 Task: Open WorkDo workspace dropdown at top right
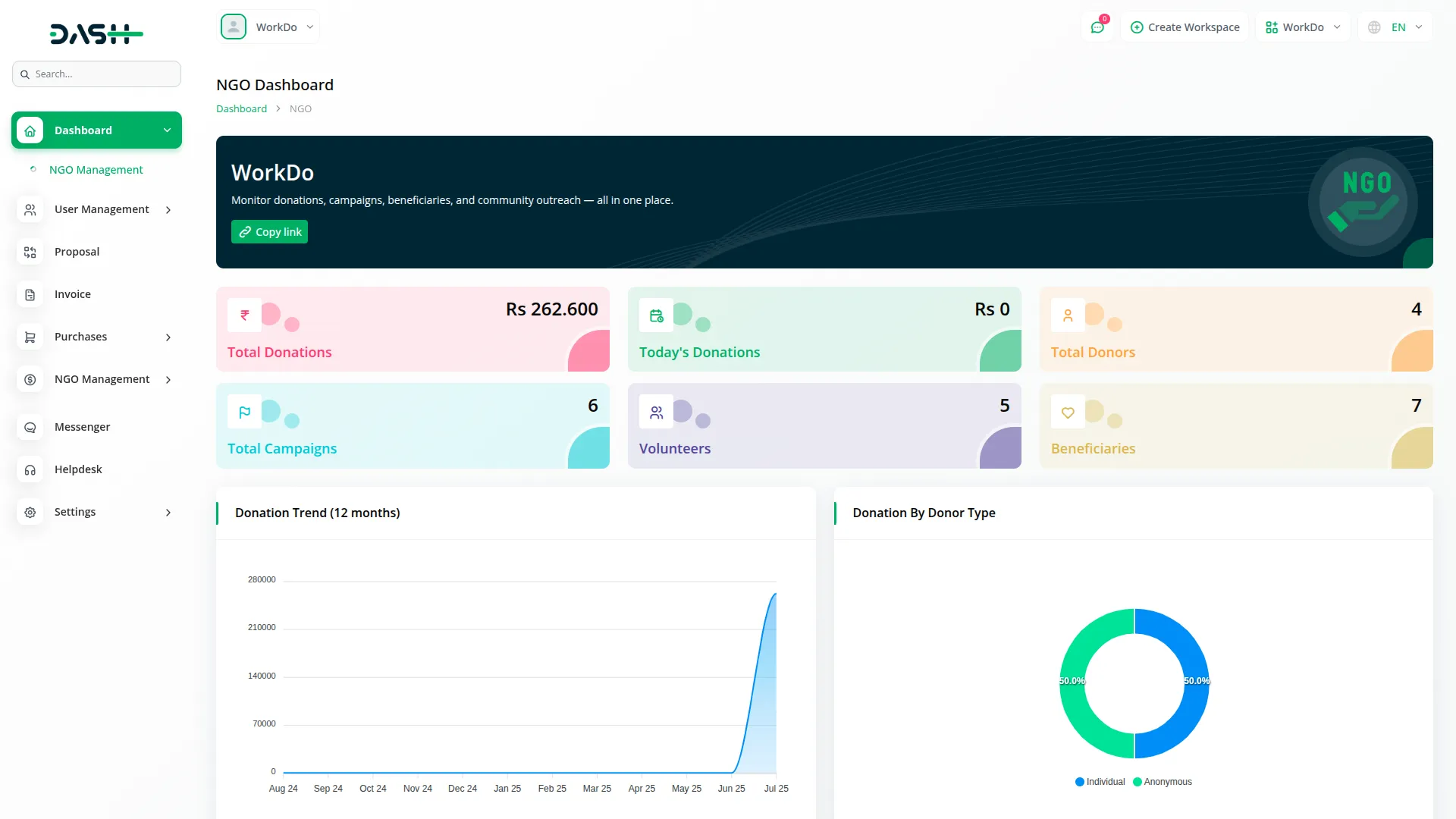1303,27
